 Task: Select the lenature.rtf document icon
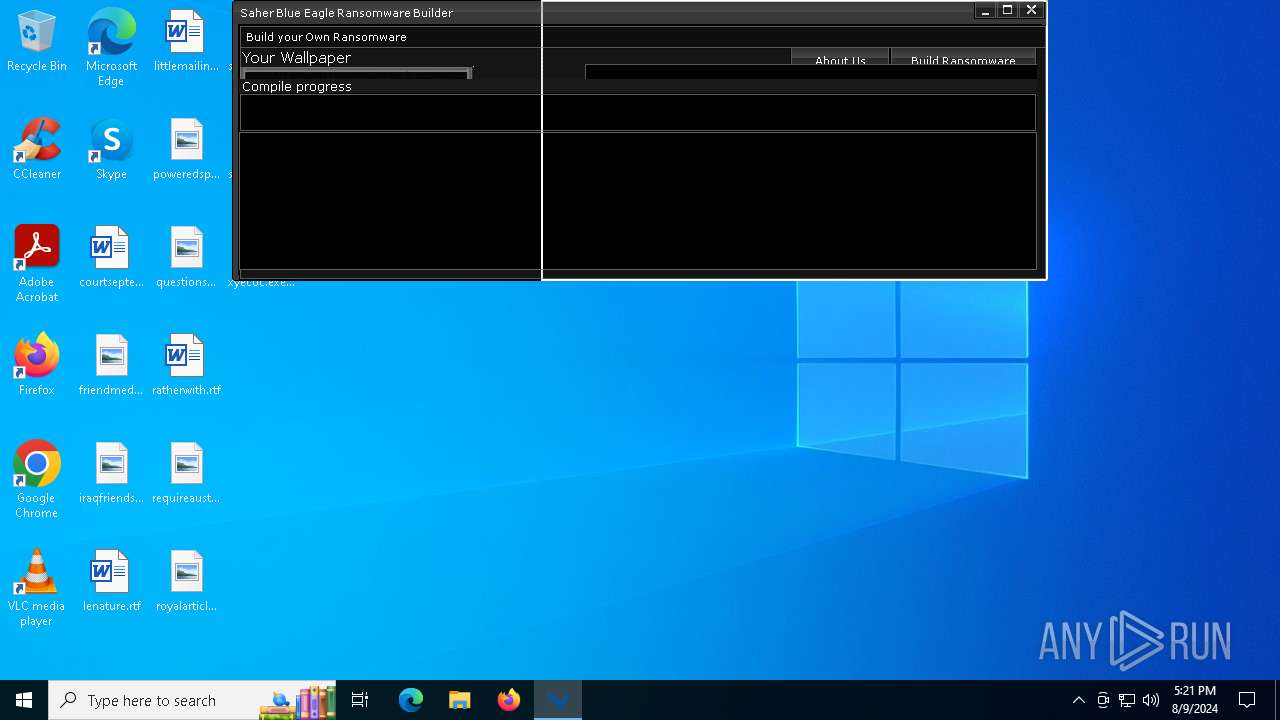click(111, 581)
